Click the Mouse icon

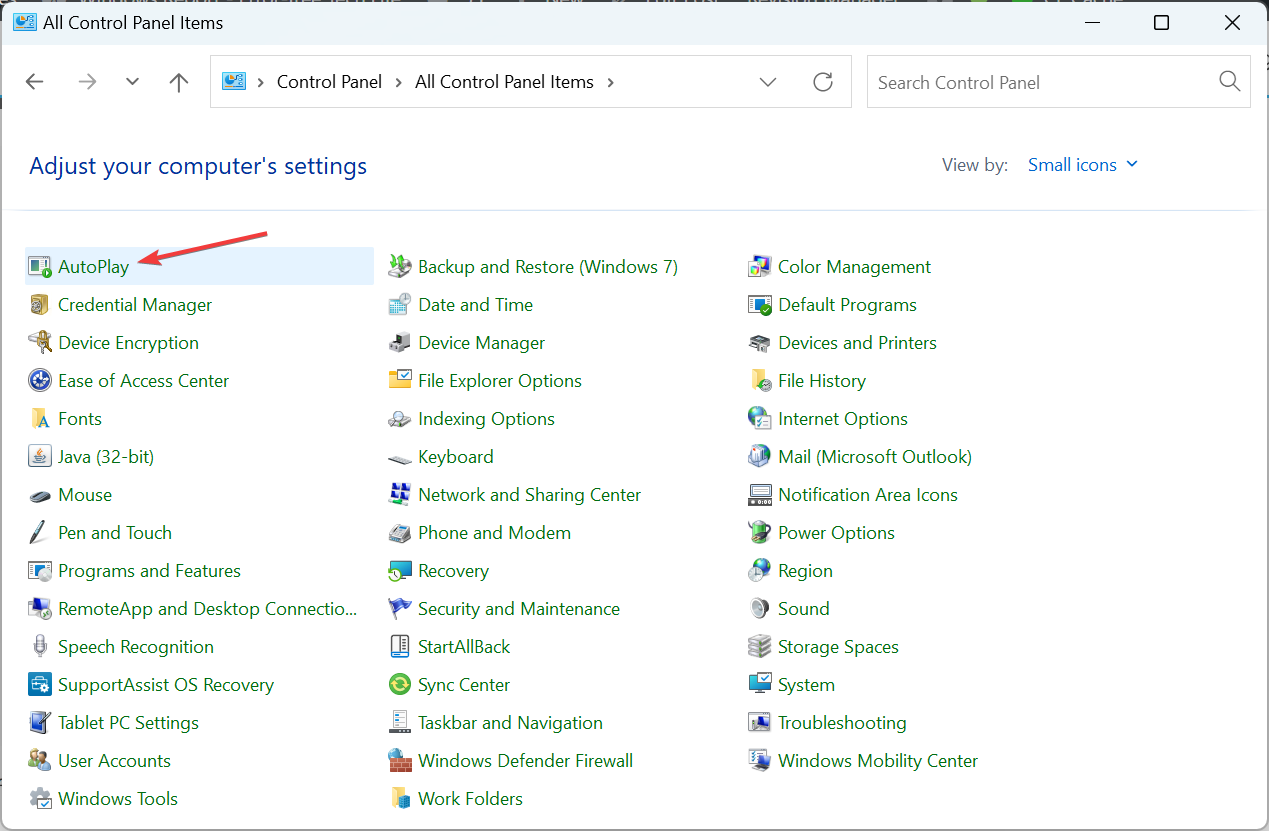click(40, 495)
